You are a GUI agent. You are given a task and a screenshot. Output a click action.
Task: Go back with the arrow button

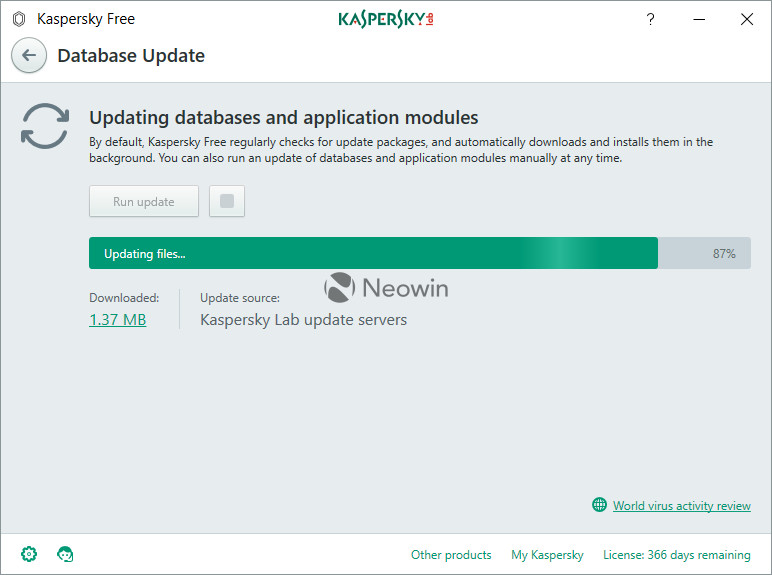point(29,55)
